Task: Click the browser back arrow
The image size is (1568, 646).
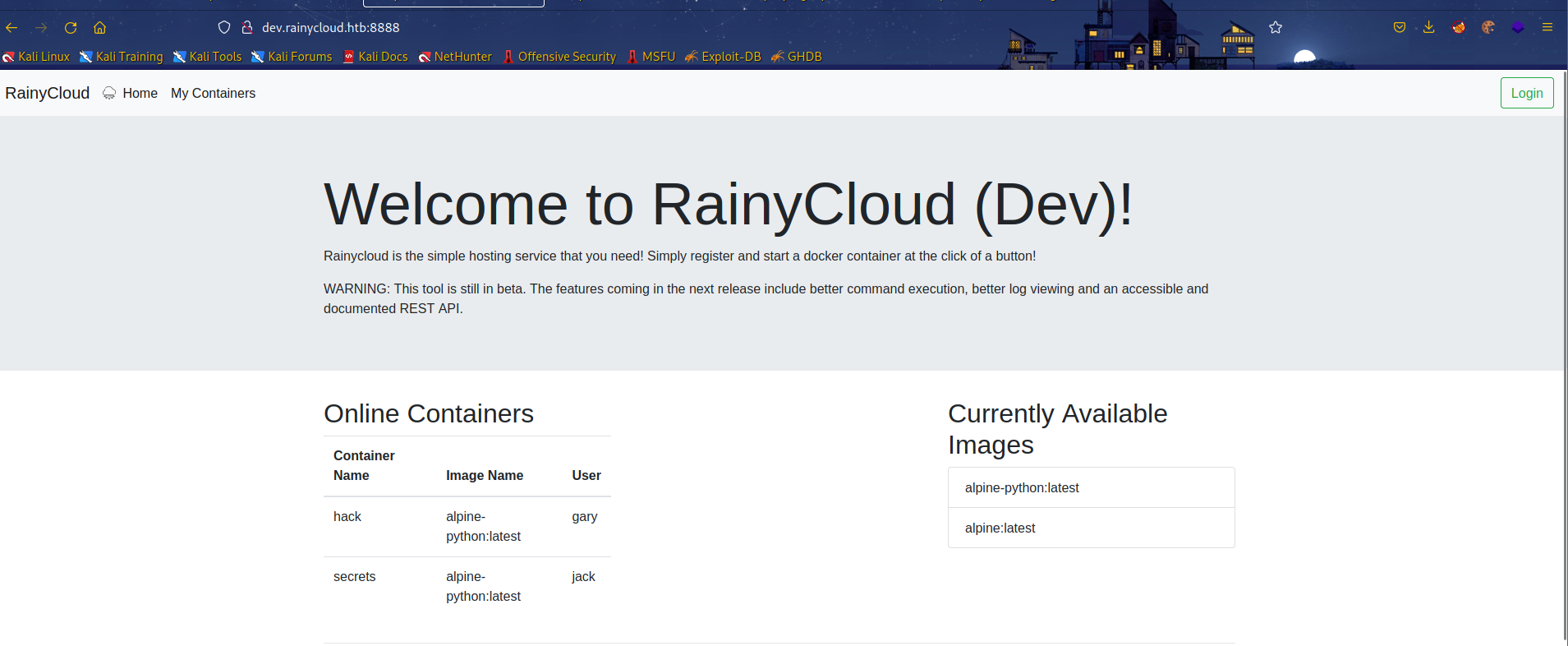Action: 11,28
